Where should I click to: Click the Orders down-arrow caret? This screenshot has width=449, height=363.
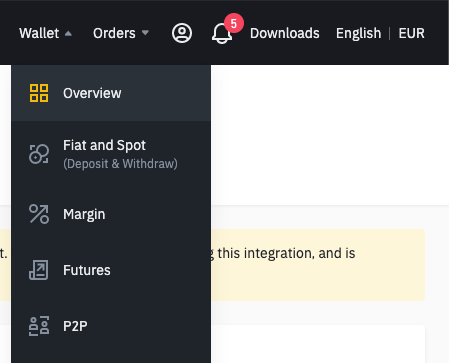pos(145,33)
